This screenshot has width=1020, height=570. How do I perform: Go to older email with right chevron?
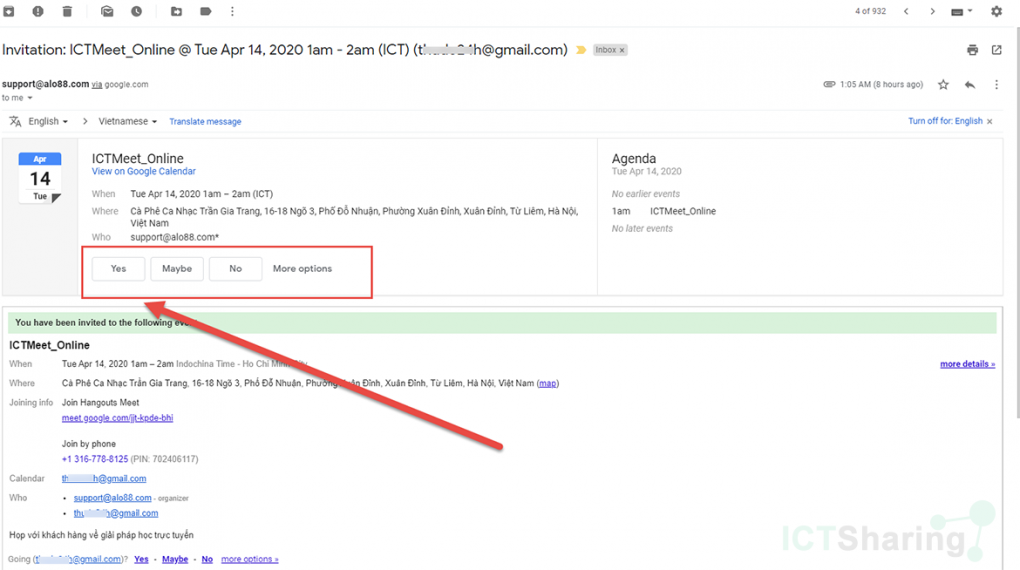click(x=932, y=11)
